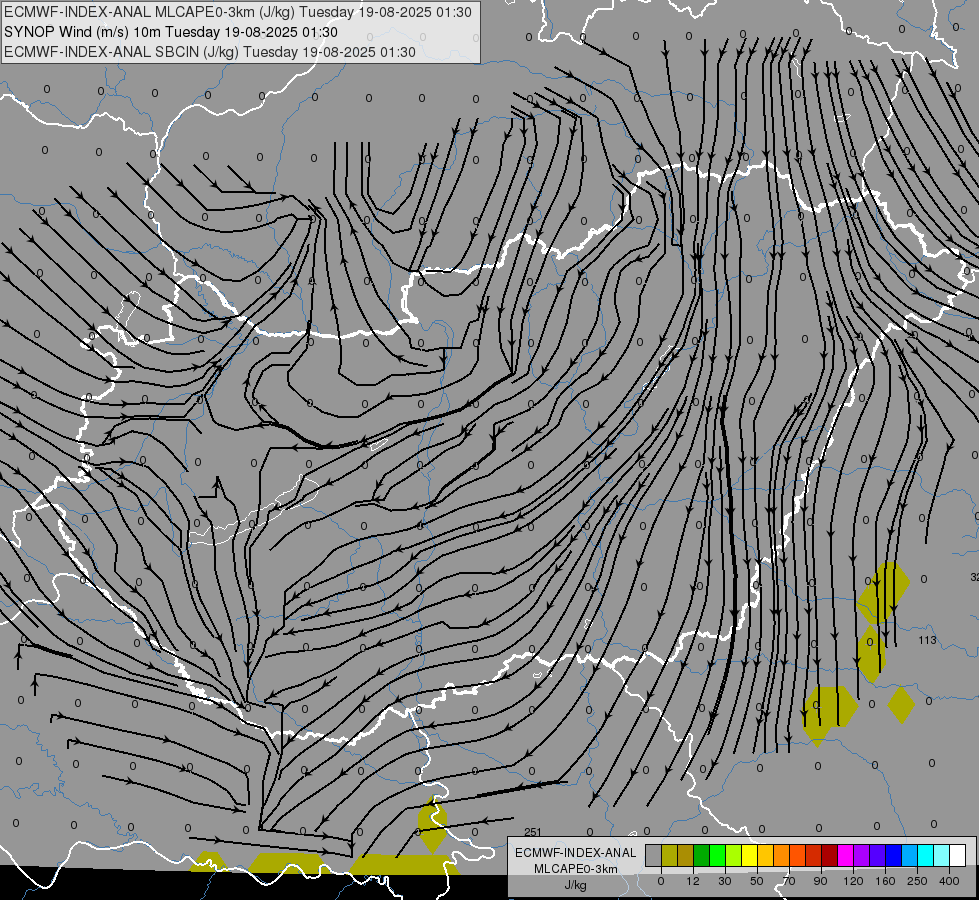Click the legend unit J/kg
The image size is (979, 900).
coord(575,885)
